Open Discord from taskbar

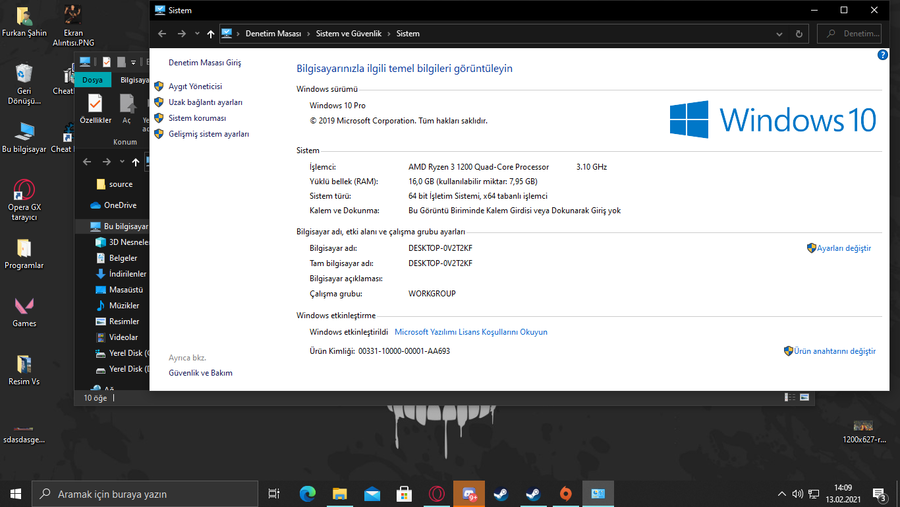469,494
